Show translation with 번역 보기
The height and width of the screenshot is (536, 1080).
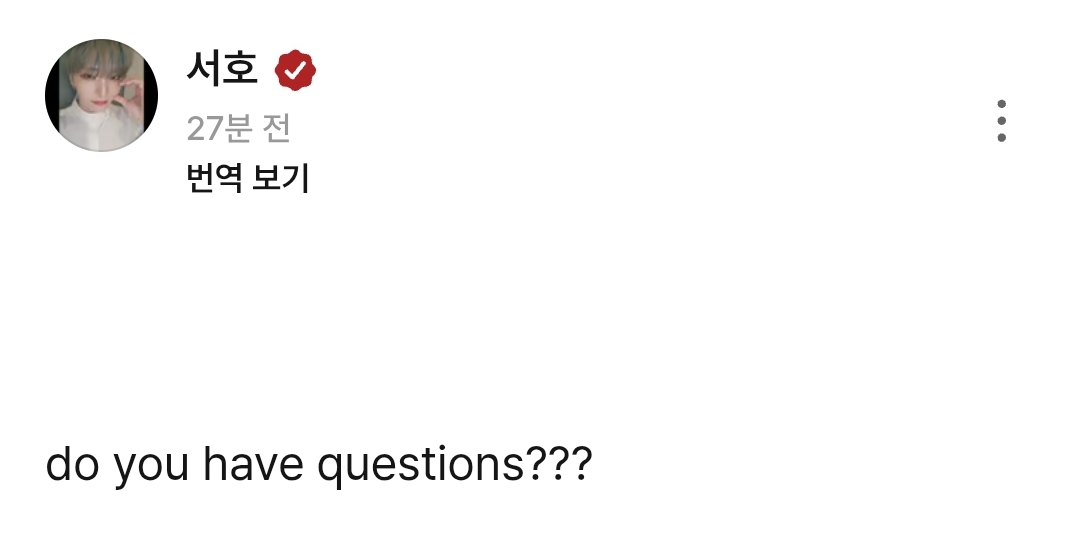coord(248,179)
